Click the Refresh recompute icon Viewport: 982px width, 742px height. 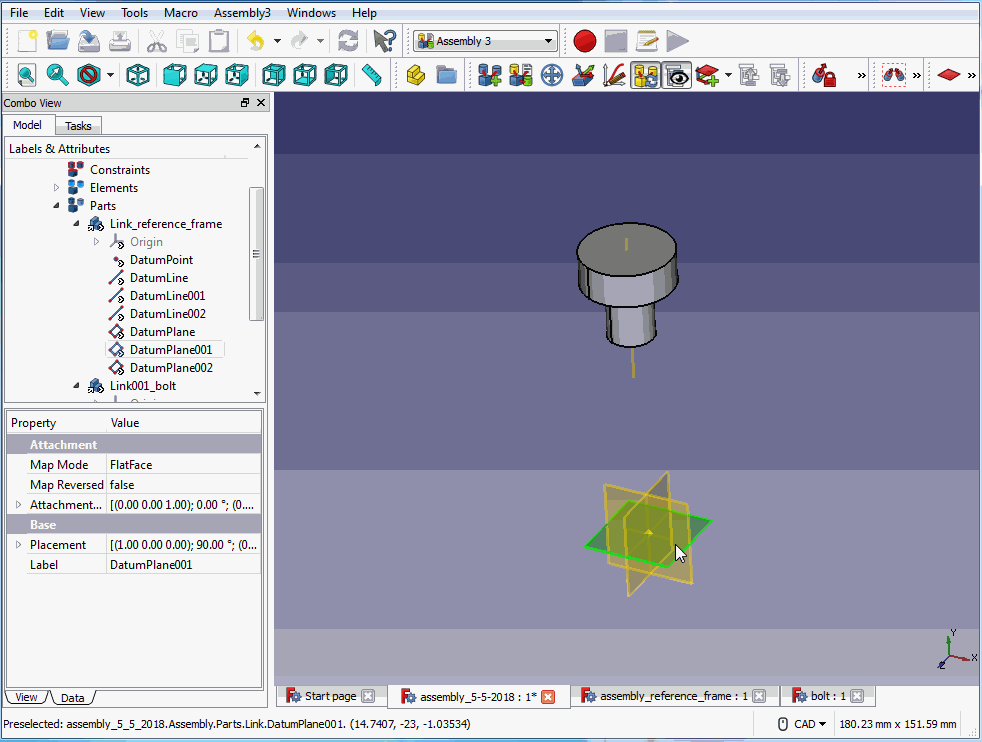(348, 41)
